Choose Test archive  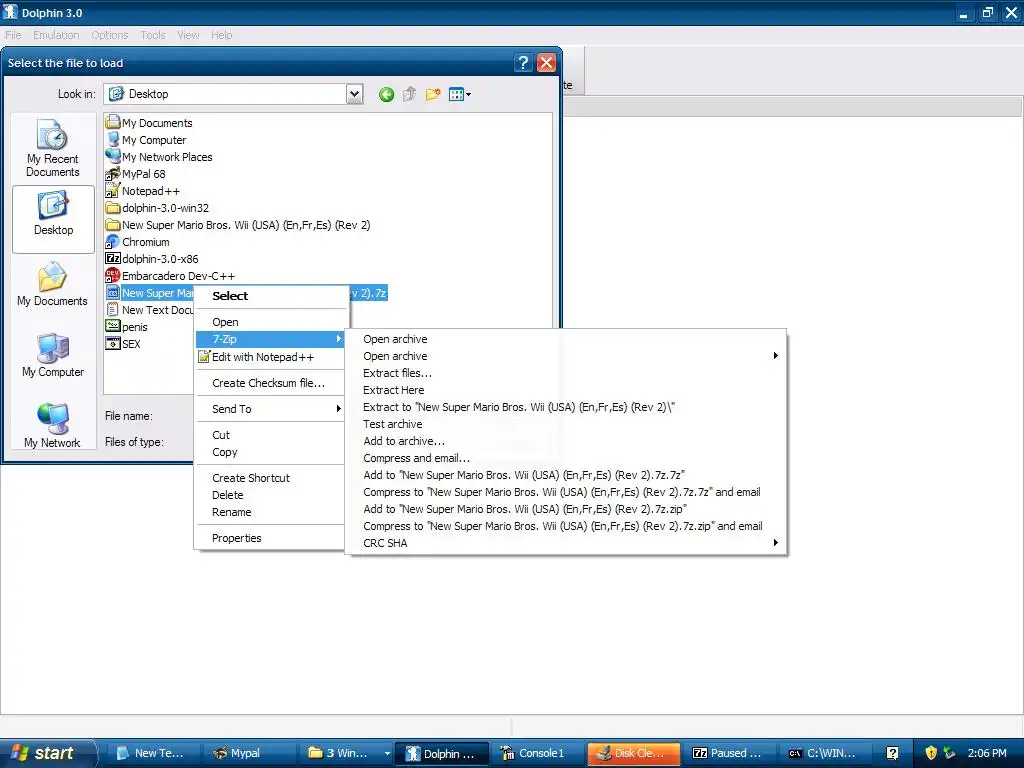[566, 424]
